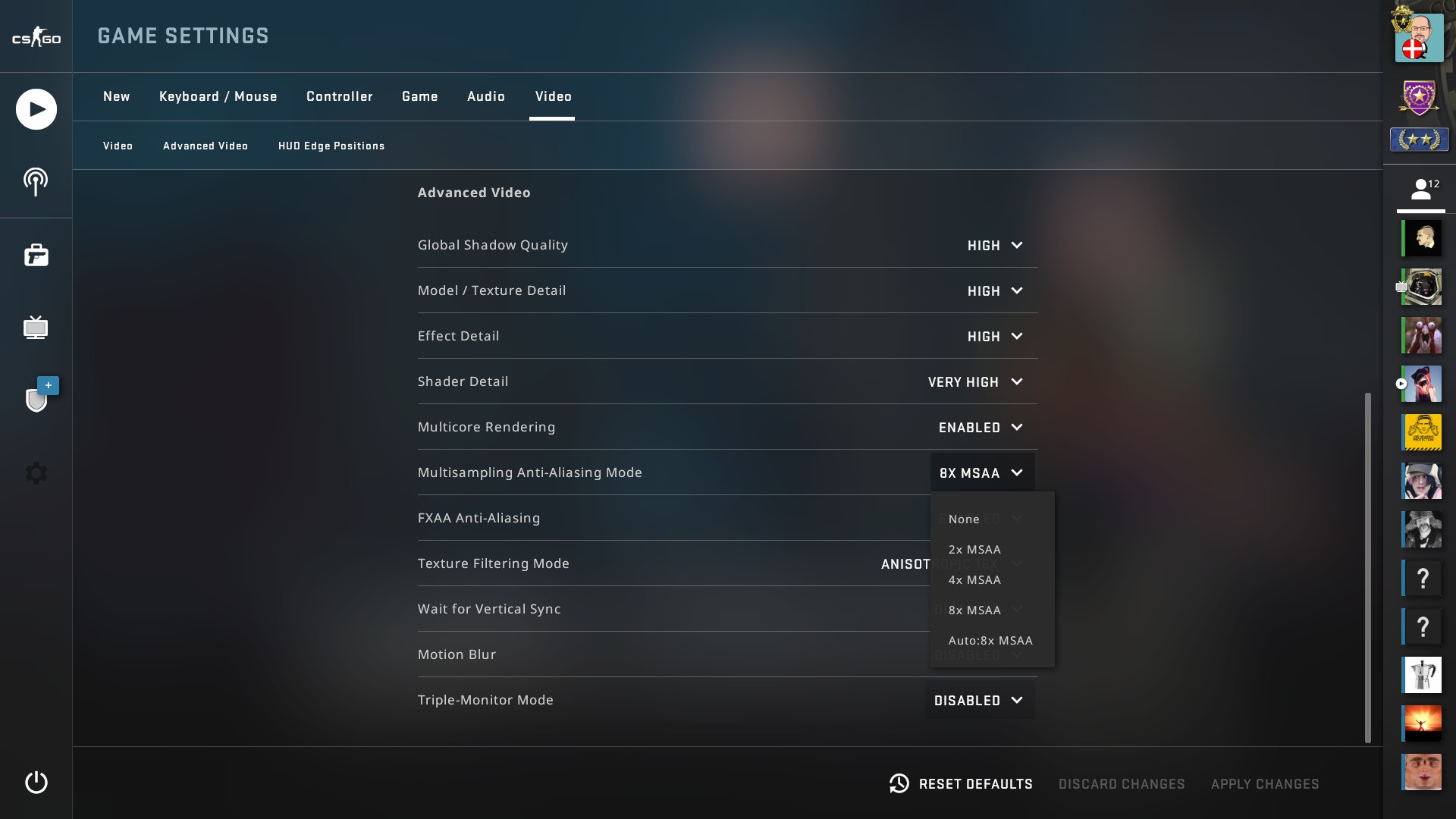1456x819 pixels.
Task: Click the Reset Defaults button
Action: point(961,784)
